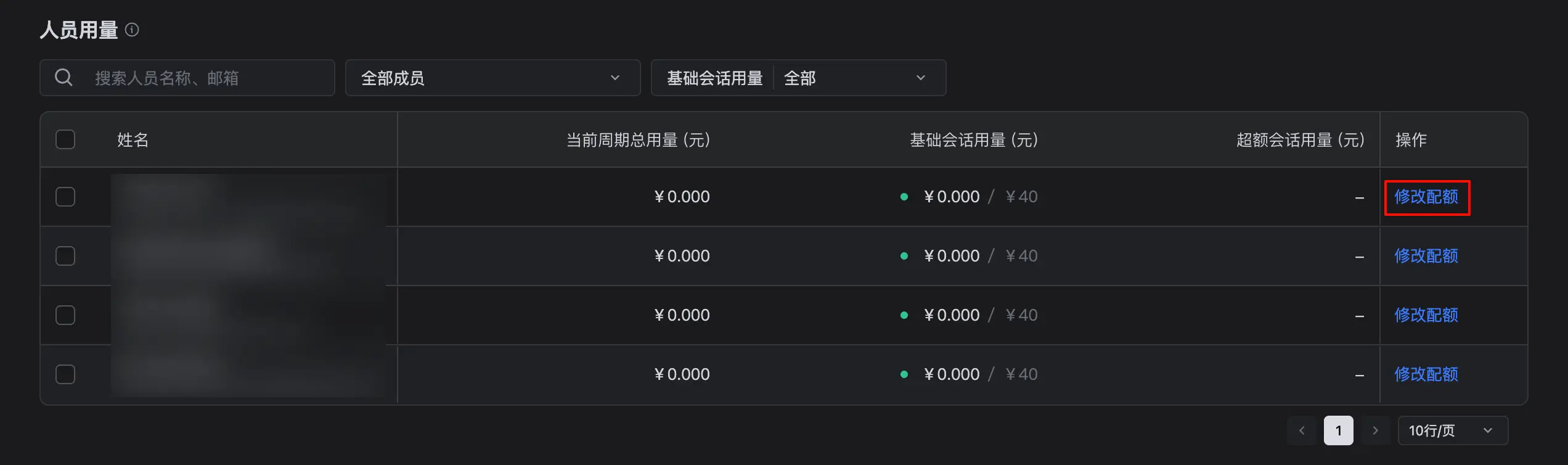Toggle the select-all checkbox in header

pos(65,139)
